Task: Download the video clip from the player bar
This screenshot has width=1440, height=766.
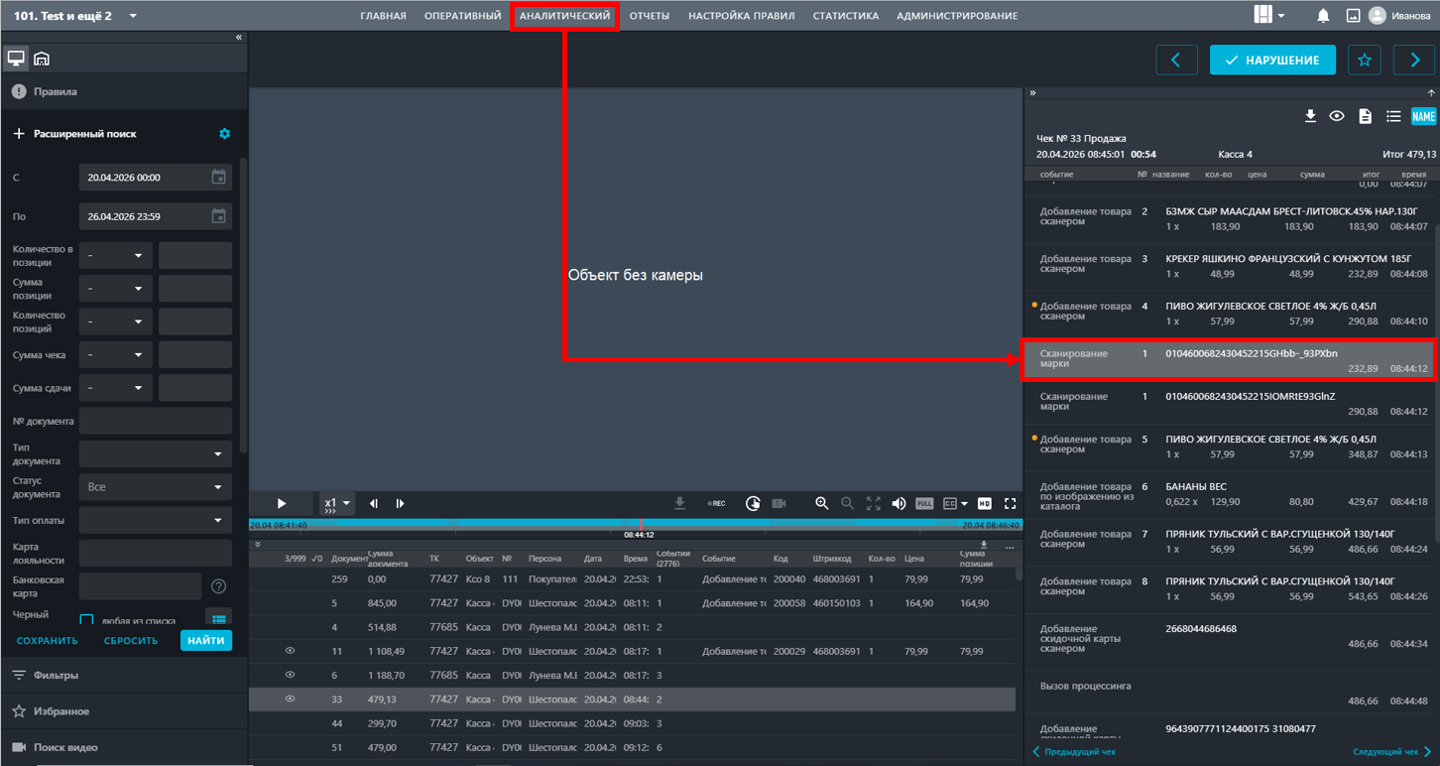Action: [x=680, y=503]
